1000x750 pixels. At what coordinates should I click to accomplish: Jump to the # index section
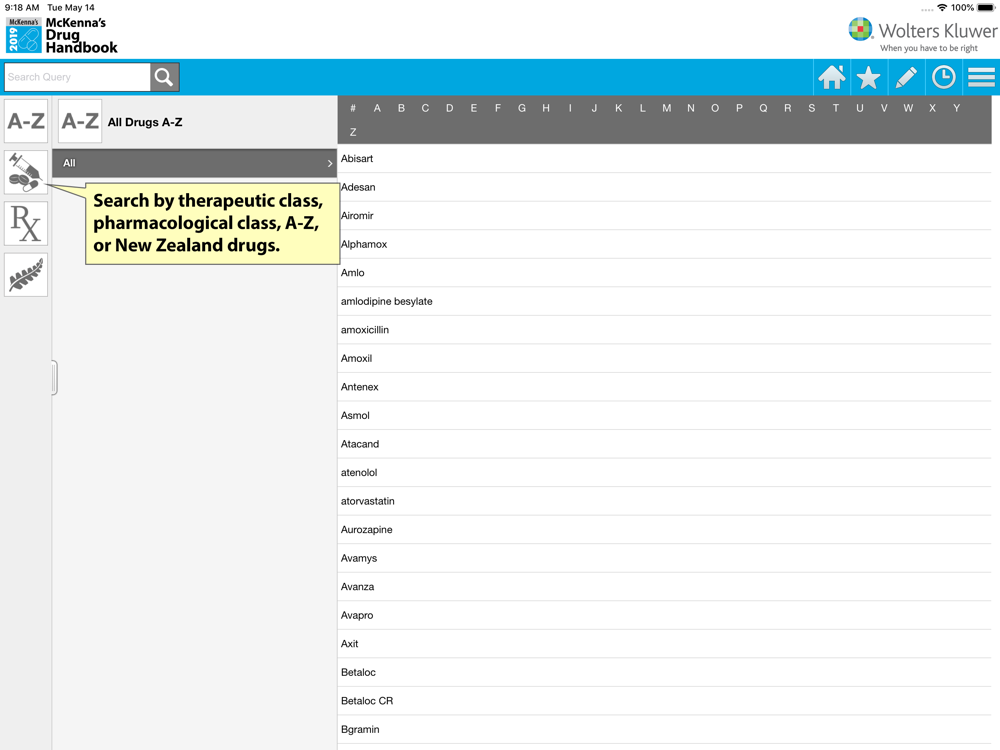point(353,108)
